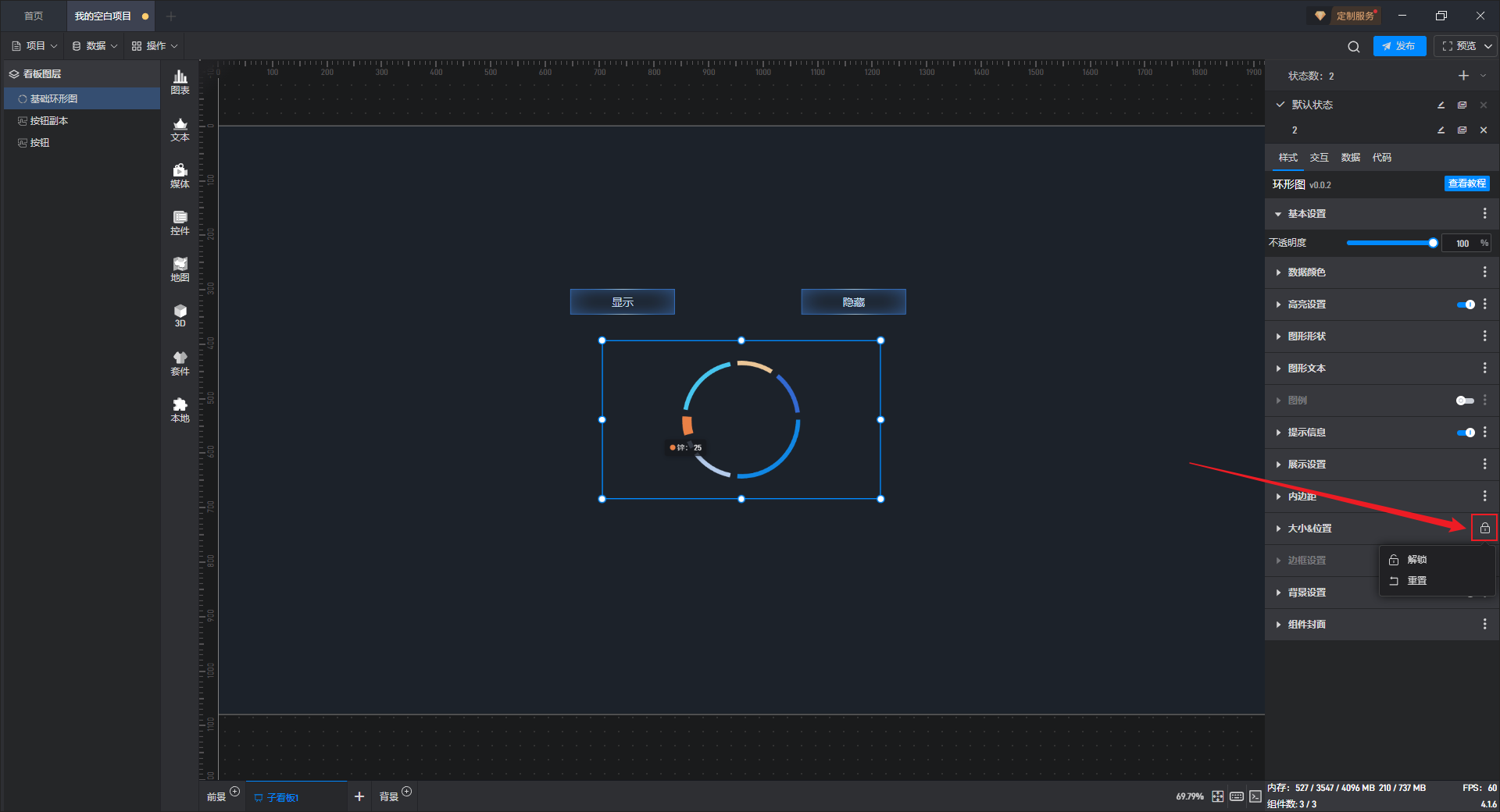Open the 控件 controls icon
Viewport: 1500px width, 812px height.
coord(180,223)
